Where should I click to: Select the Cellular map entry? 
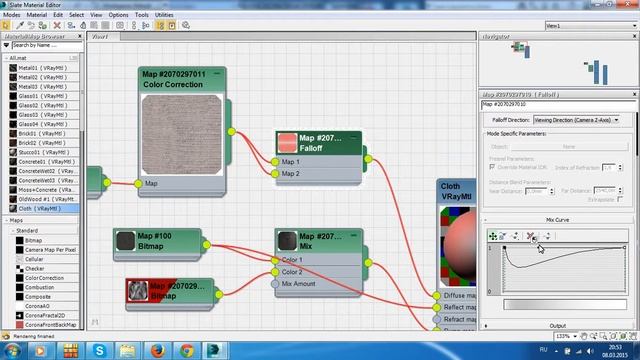pos(34,259)
